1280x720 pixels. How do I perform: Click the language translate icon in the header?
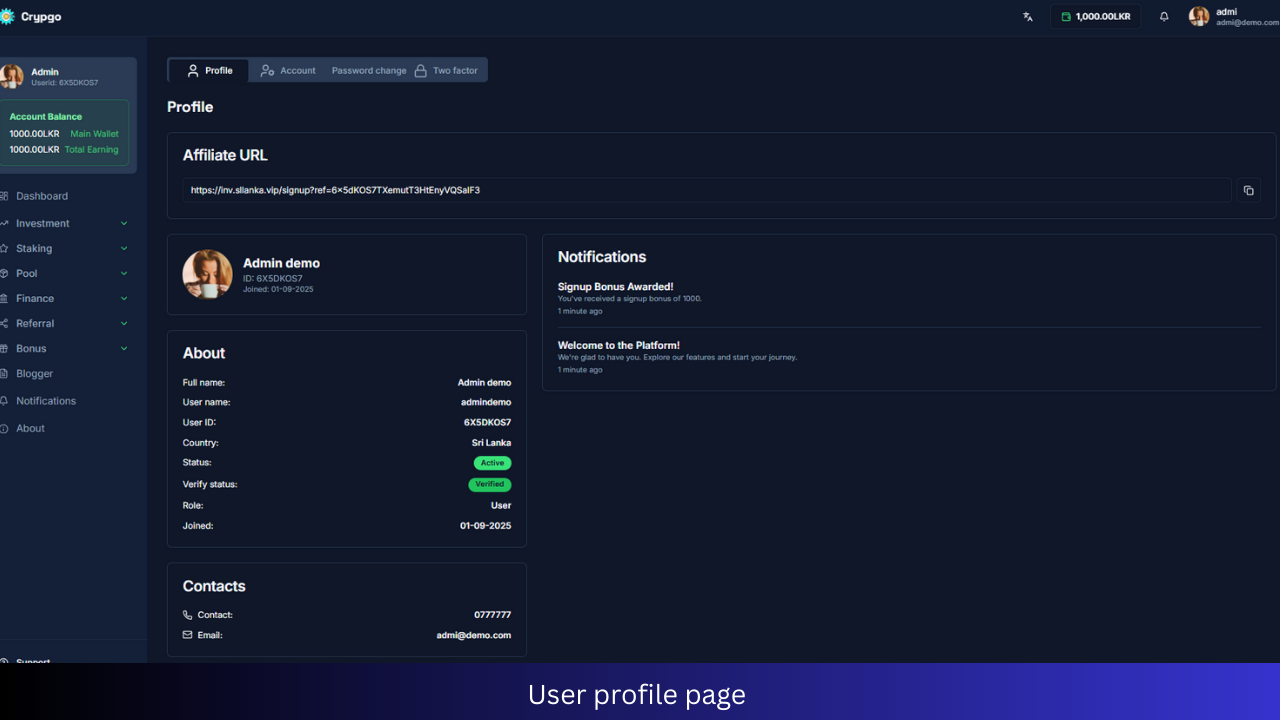click(1027, 16)
